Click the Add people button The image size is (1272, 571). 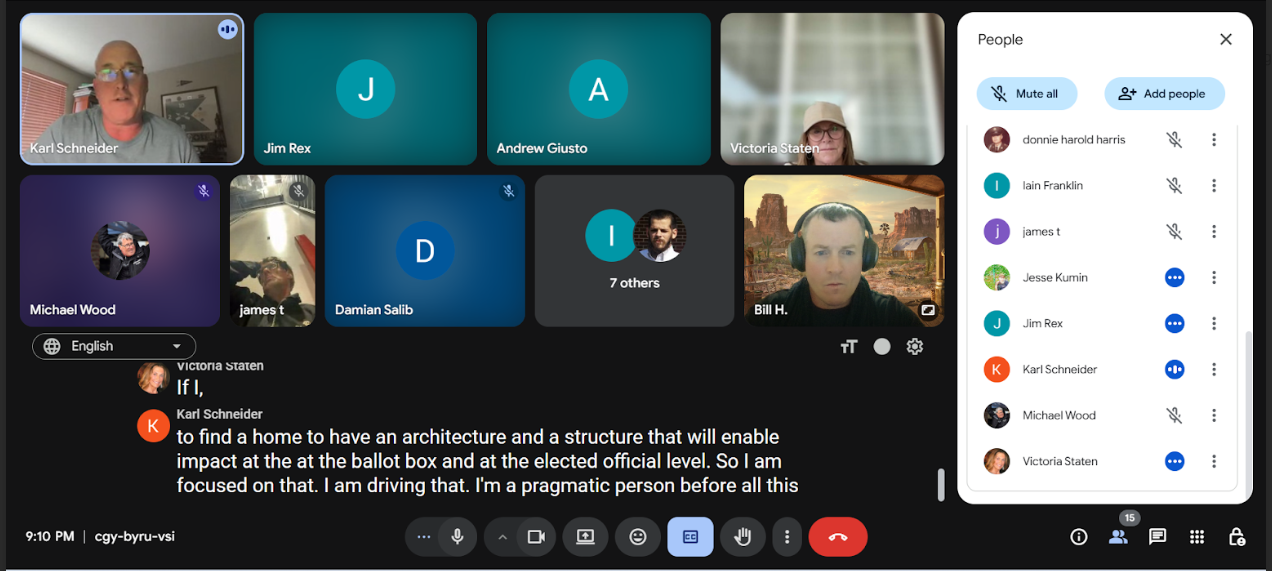[x=1164, y=94]
